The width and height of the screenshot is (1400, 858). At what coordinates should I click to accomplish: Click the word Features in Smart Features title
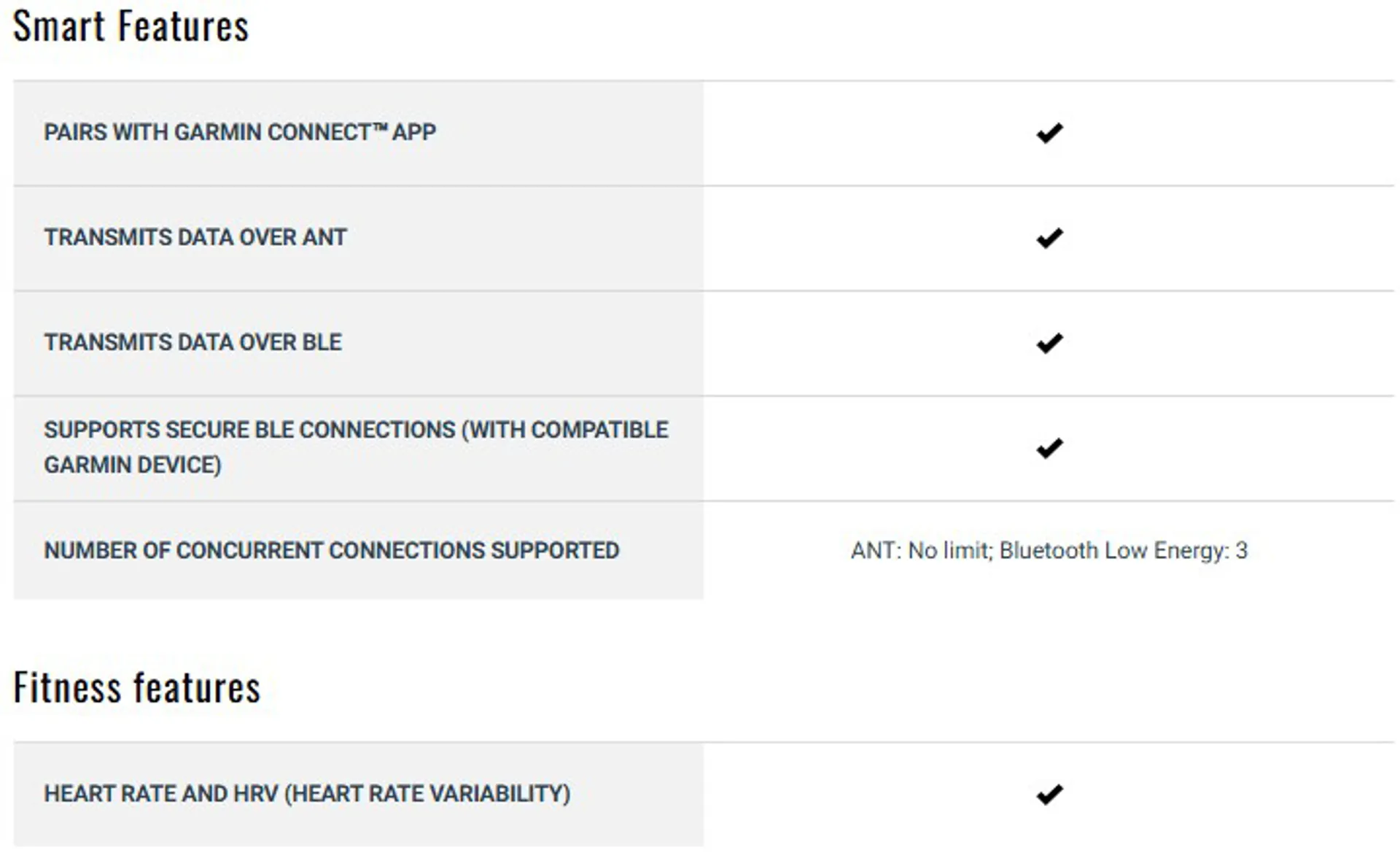(x=184, y=26)
